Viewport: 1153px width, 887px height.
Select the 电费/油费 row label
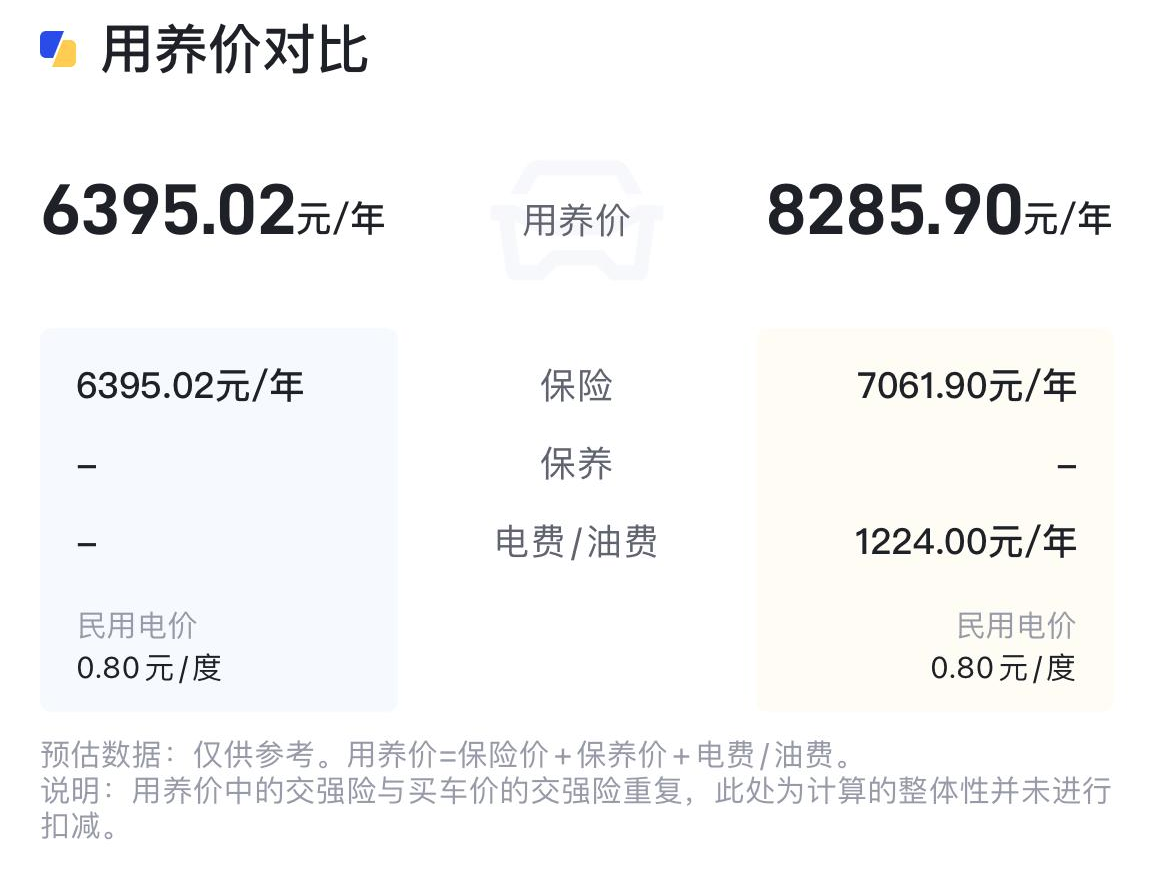576,542
